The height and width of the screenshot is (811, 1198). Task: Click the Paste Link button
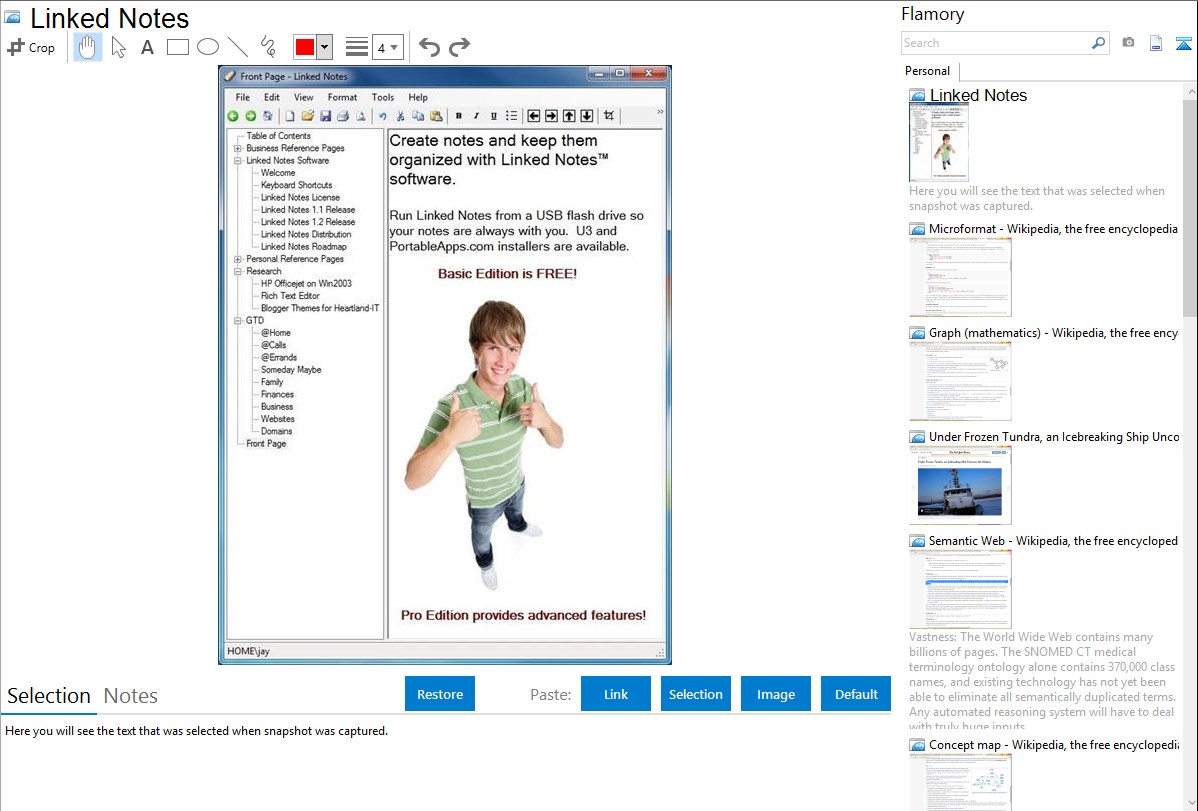(616, 694)
